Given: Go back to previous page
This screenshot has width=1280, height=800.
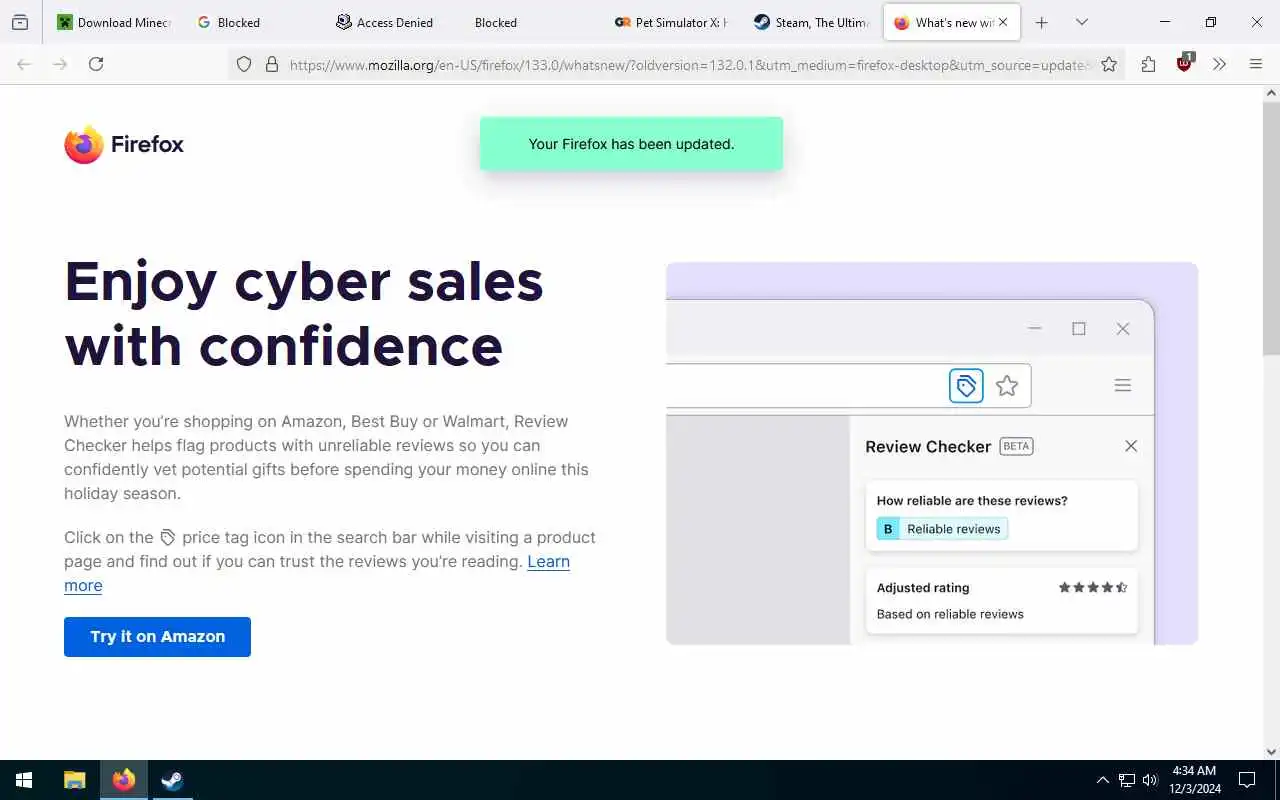Looking at the screenshot, I should (x=24, y=64).
